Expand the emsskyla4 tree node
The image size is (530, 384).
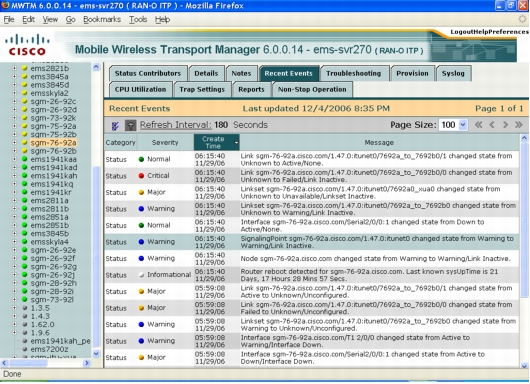tap(14, 242)
